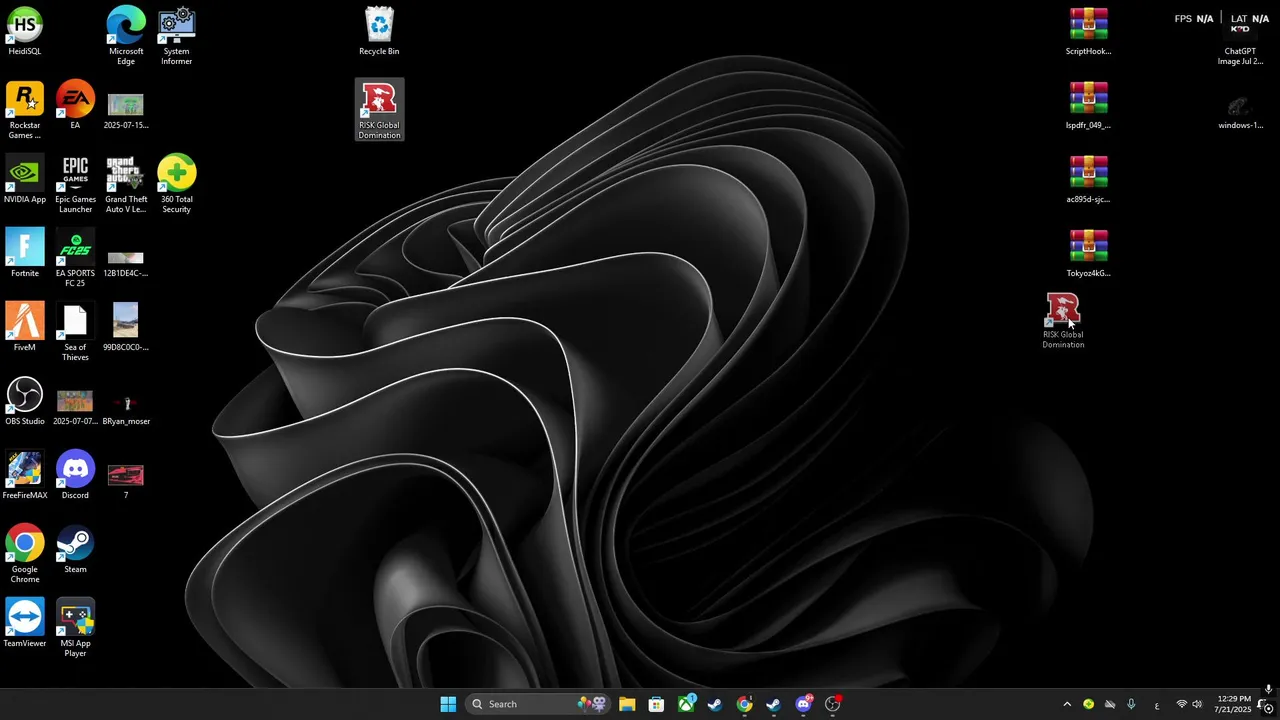Click the green round tray icon
Image resolution: width=1280 pixels, height=720 pixels.
(1088, 704)
